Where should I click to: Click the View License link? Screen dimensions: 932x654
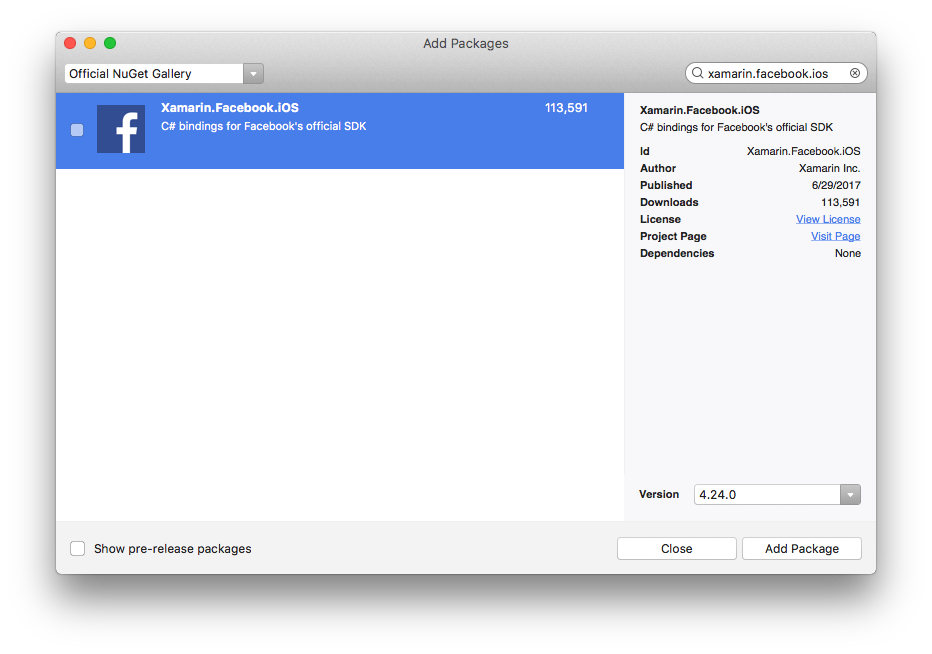pos(828,219)
